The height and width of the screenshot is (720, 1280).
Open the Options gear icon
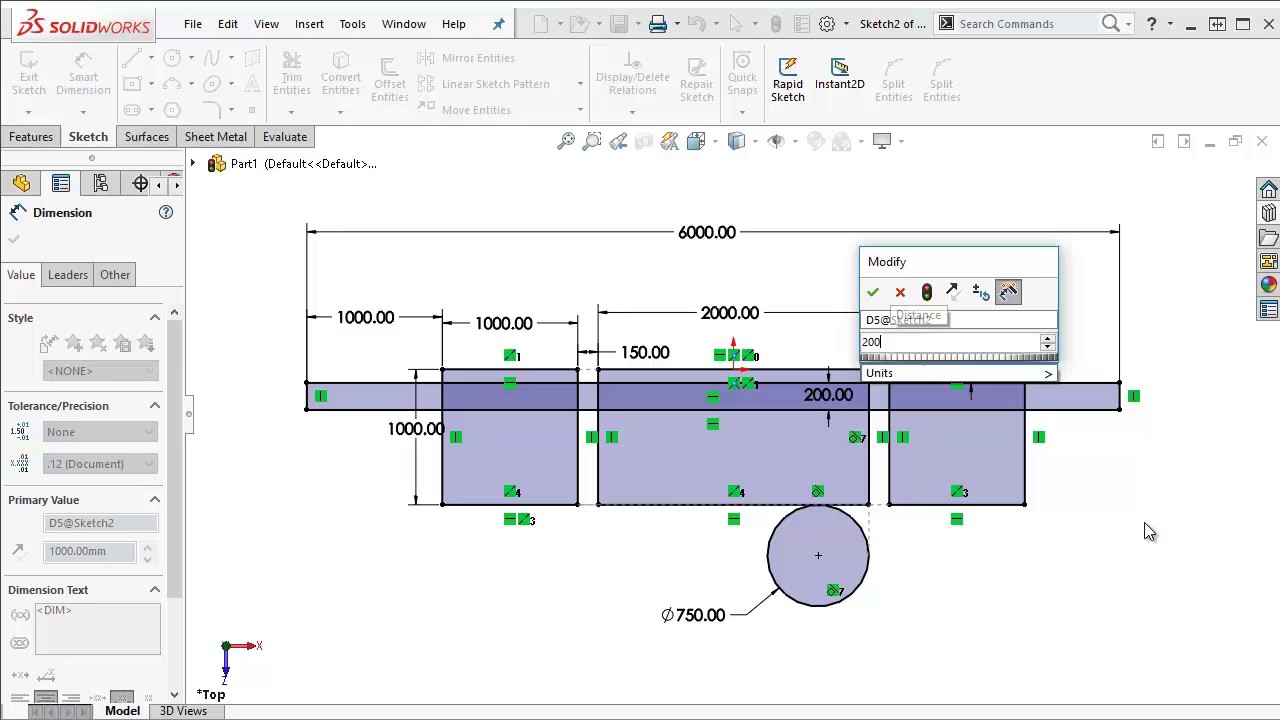[x=827, y=23]
